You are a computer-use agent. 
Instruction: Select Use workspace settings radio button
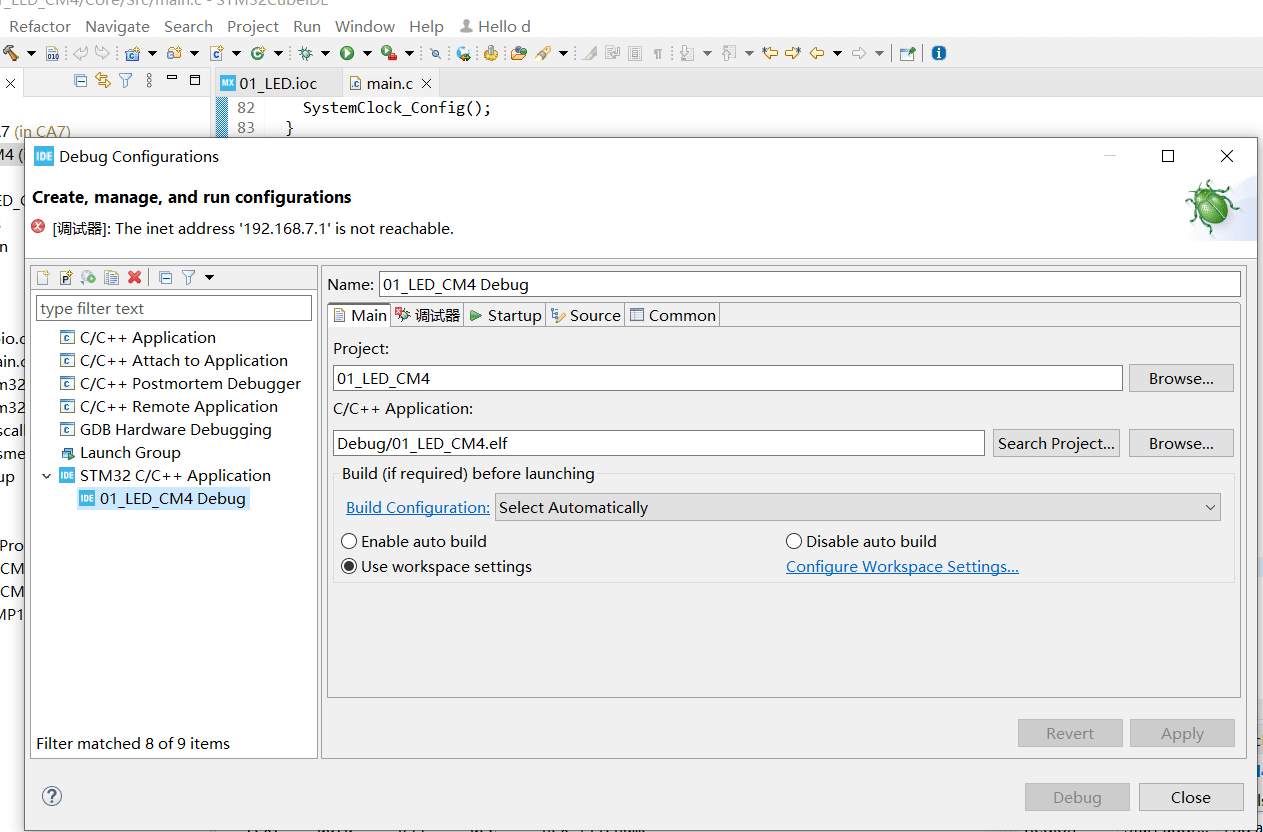pos(349,566)
